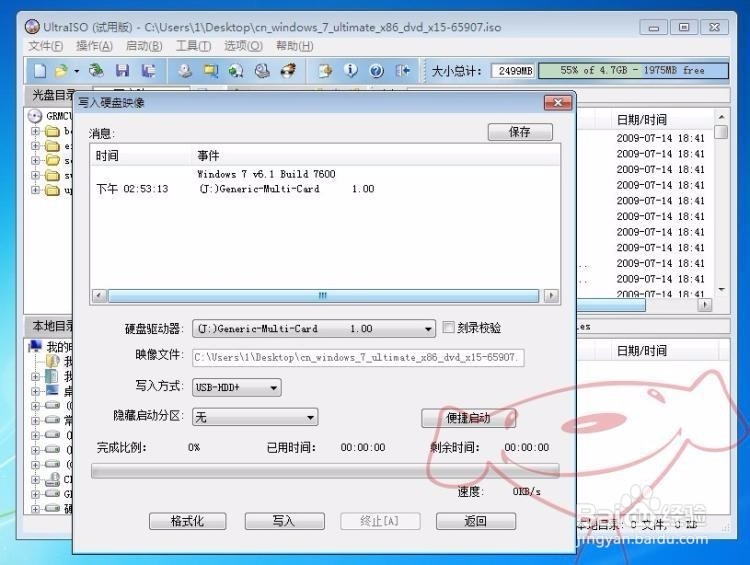Click the disc capacity bar 55% of 4.7GB

[633, 70]
